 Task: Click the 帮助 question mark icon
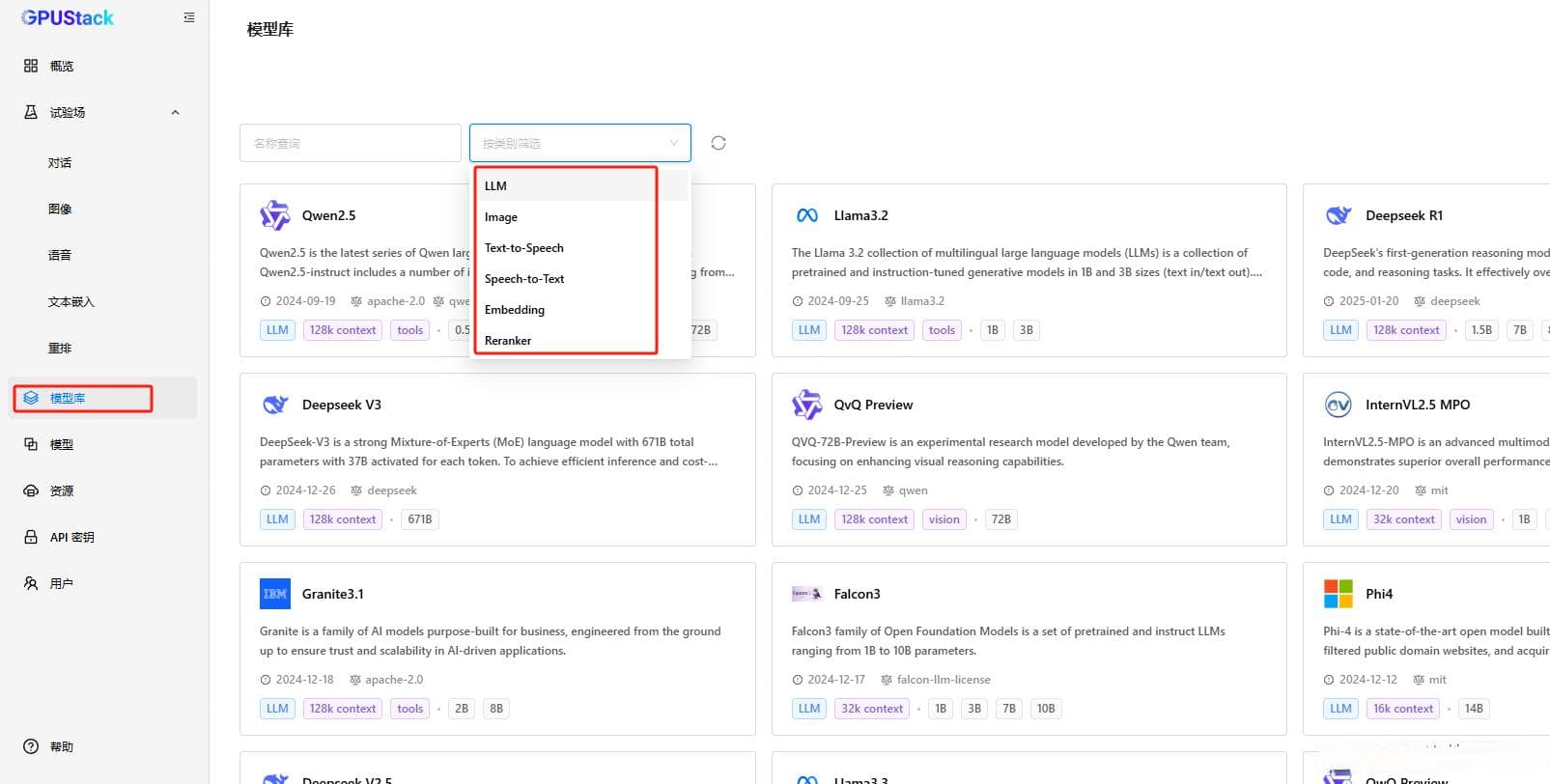(x=31, y=746)
